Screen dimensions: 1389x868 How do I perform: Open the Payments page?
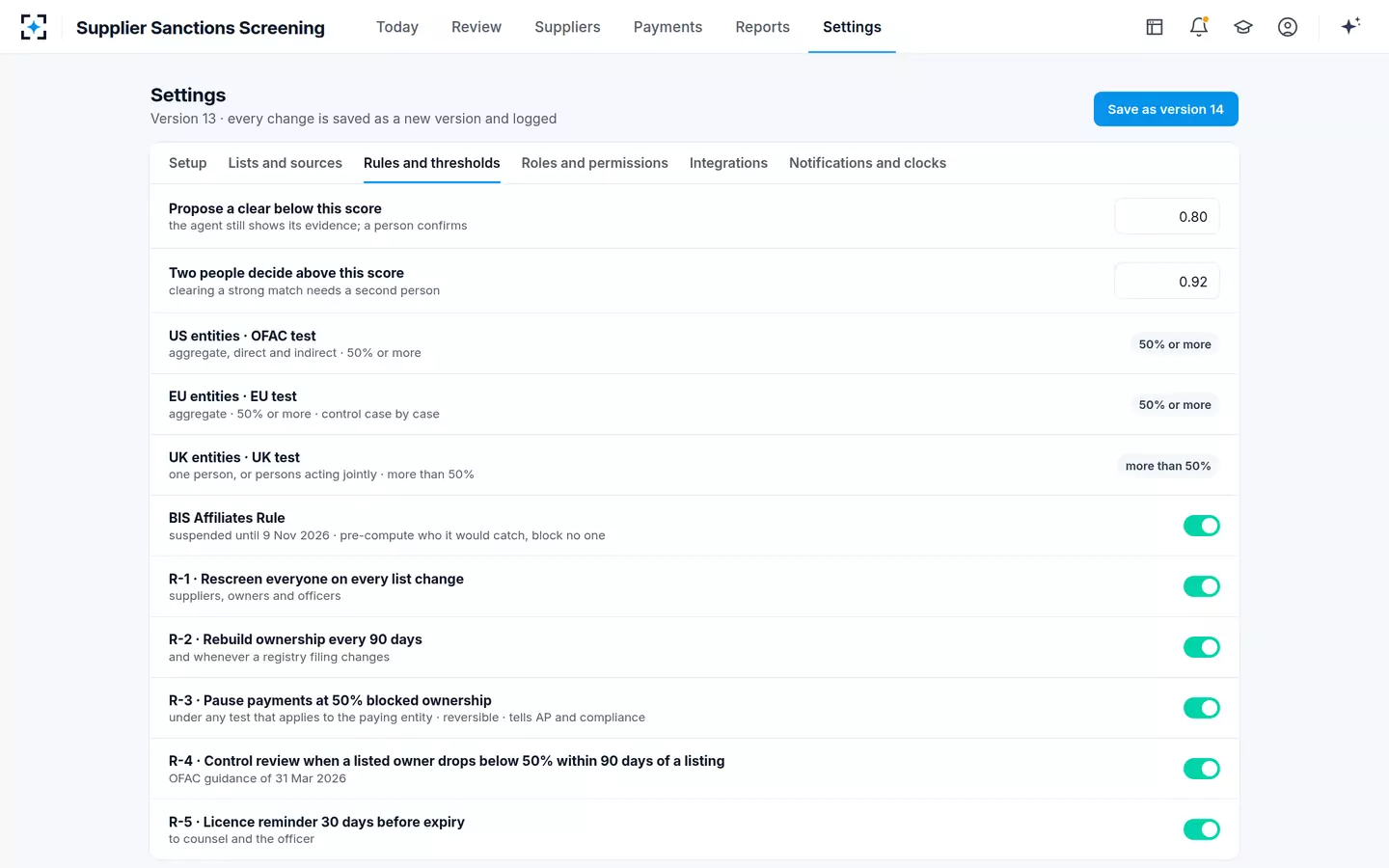(667, 27)
